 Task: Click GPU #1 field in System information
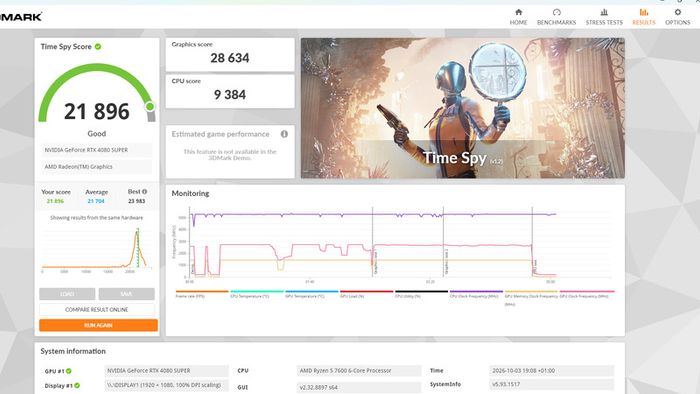tap(167, 371)
